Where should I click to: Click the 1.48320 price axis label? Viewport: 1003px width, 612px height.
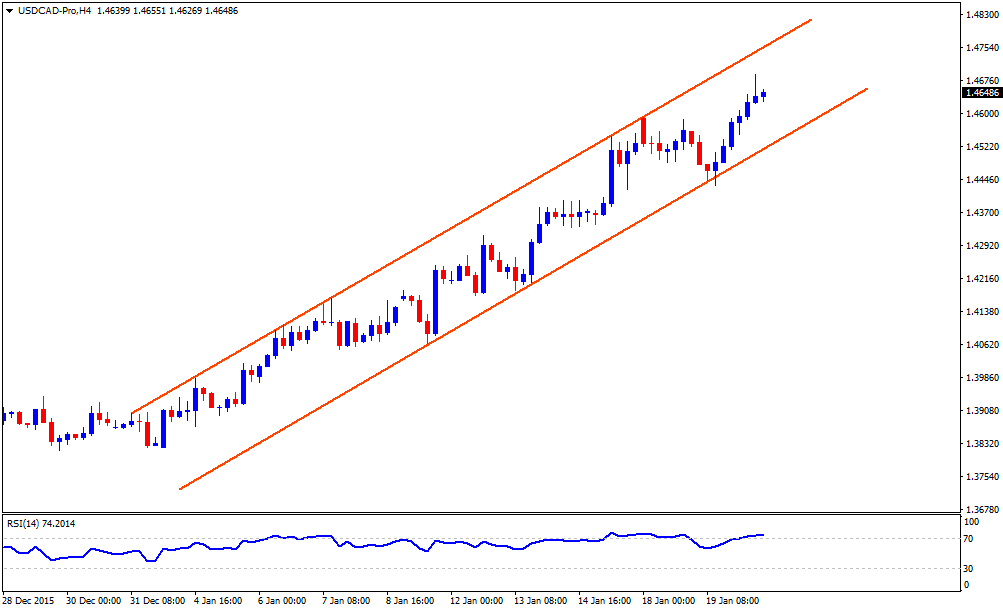(x=982, y=15)
